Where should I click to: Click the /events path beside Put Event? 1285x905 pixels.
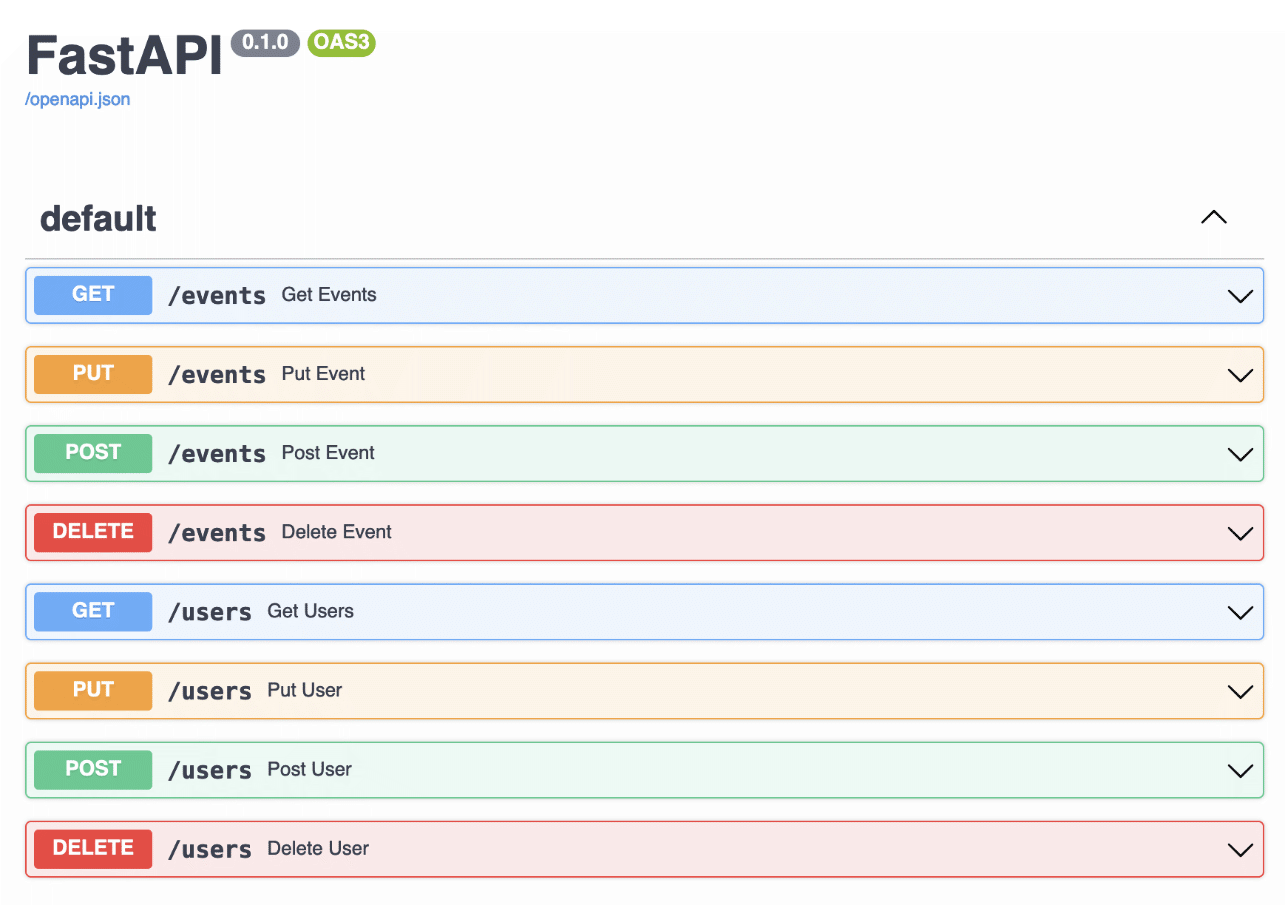[217, 374]
